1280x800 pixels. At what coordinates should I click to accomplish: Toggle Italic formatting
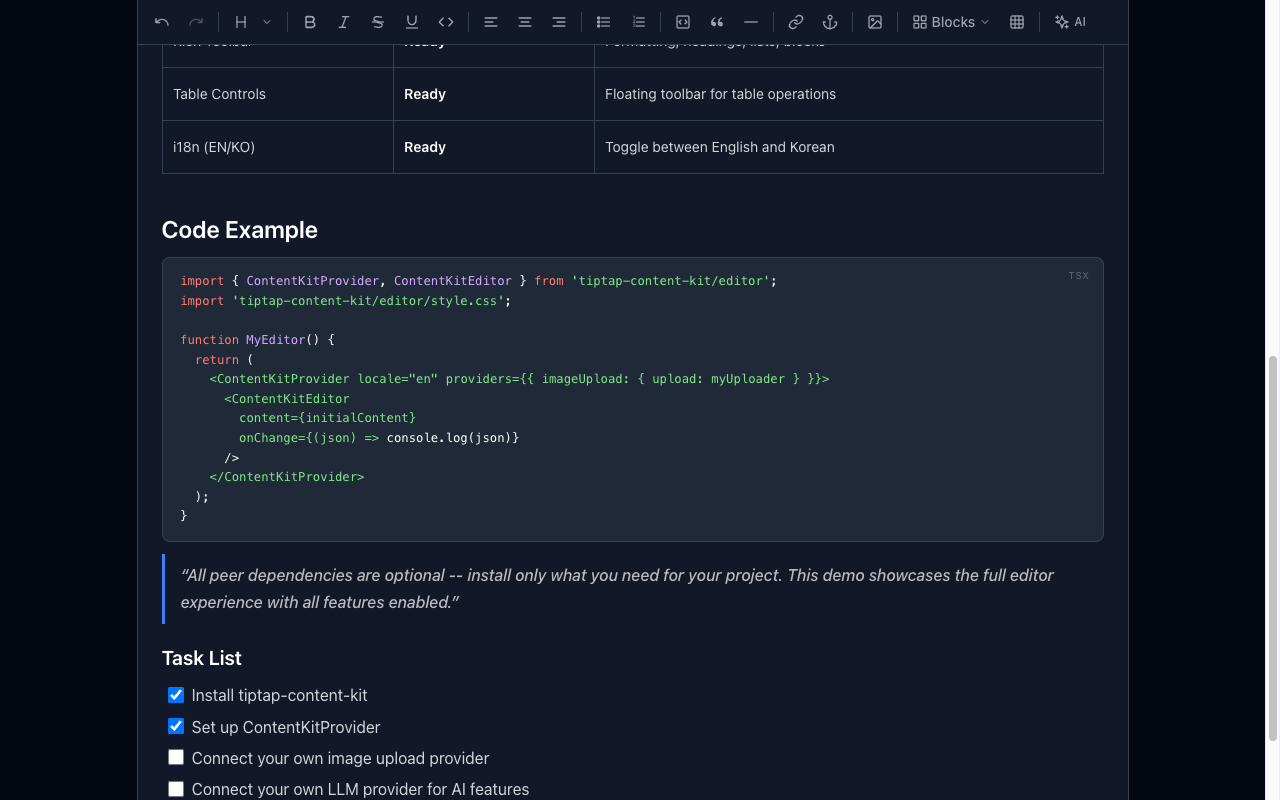pos(344,22)
